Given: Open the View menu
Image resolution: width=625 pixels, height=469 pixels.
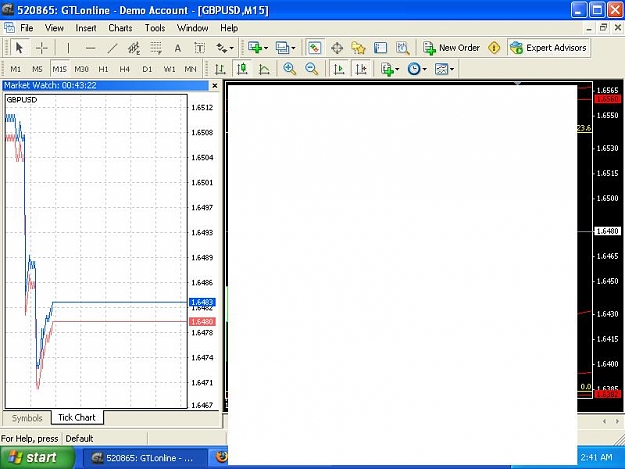Looking at the screenshot, I should [54, 28].
